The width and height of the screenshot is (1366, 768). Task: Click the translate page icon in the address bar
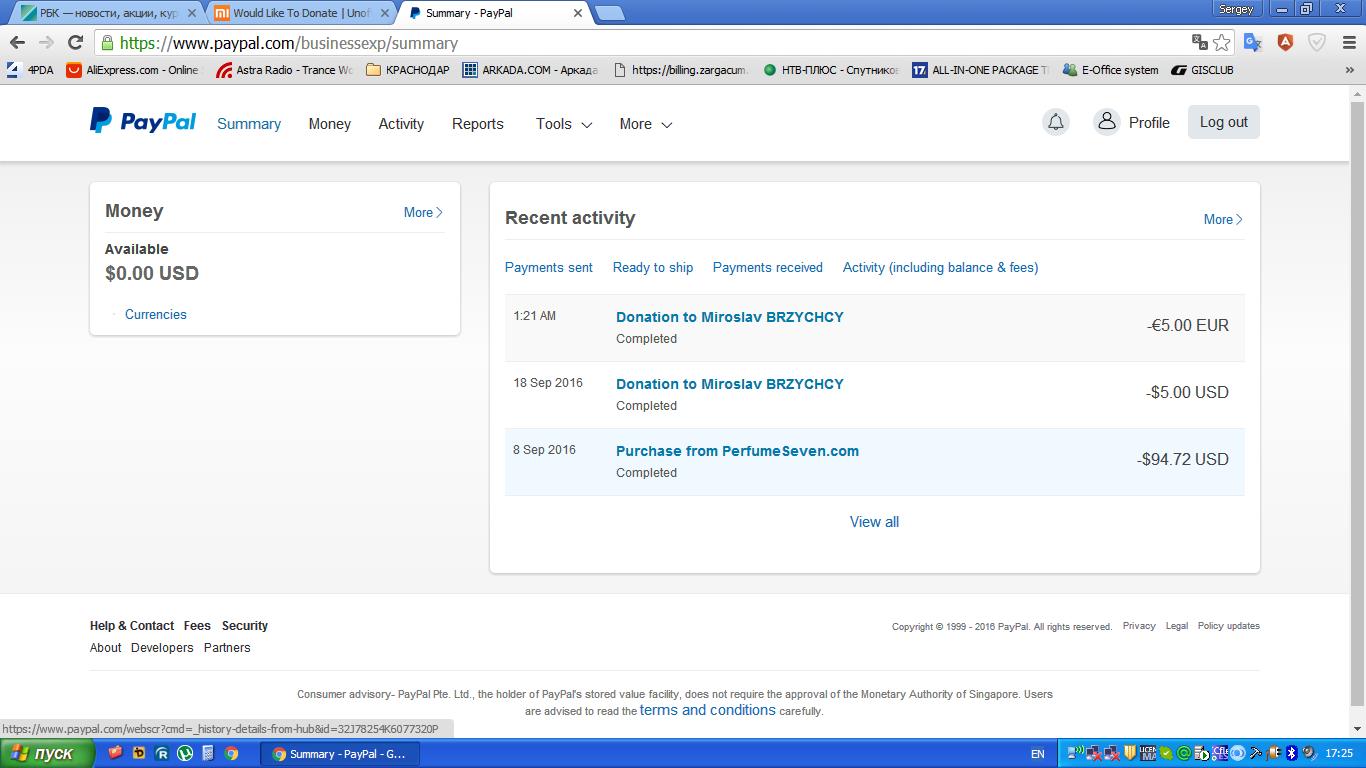(1199, 43)
